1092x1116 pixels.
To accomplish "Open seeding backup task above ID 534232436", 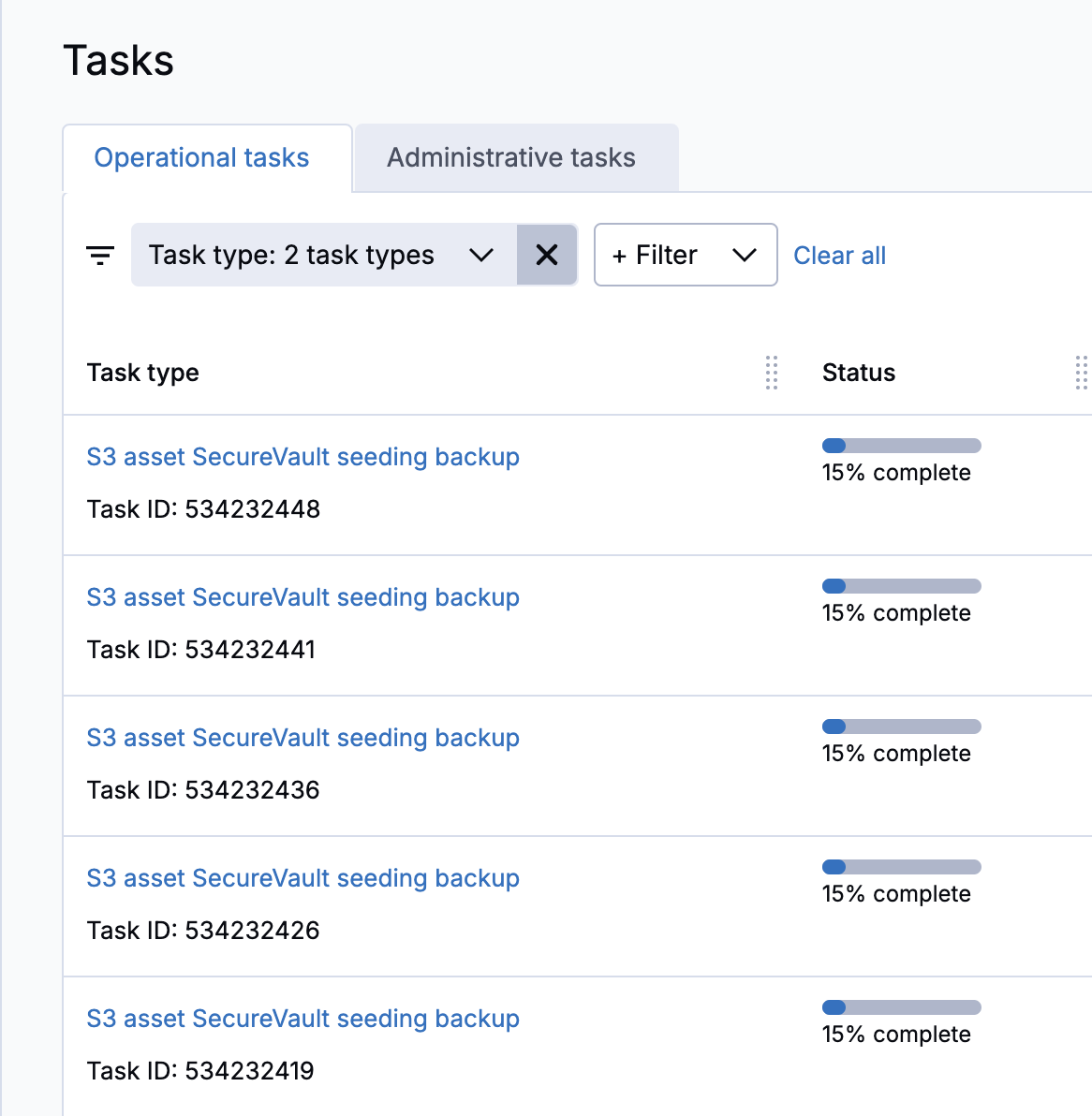I will 303,738.
